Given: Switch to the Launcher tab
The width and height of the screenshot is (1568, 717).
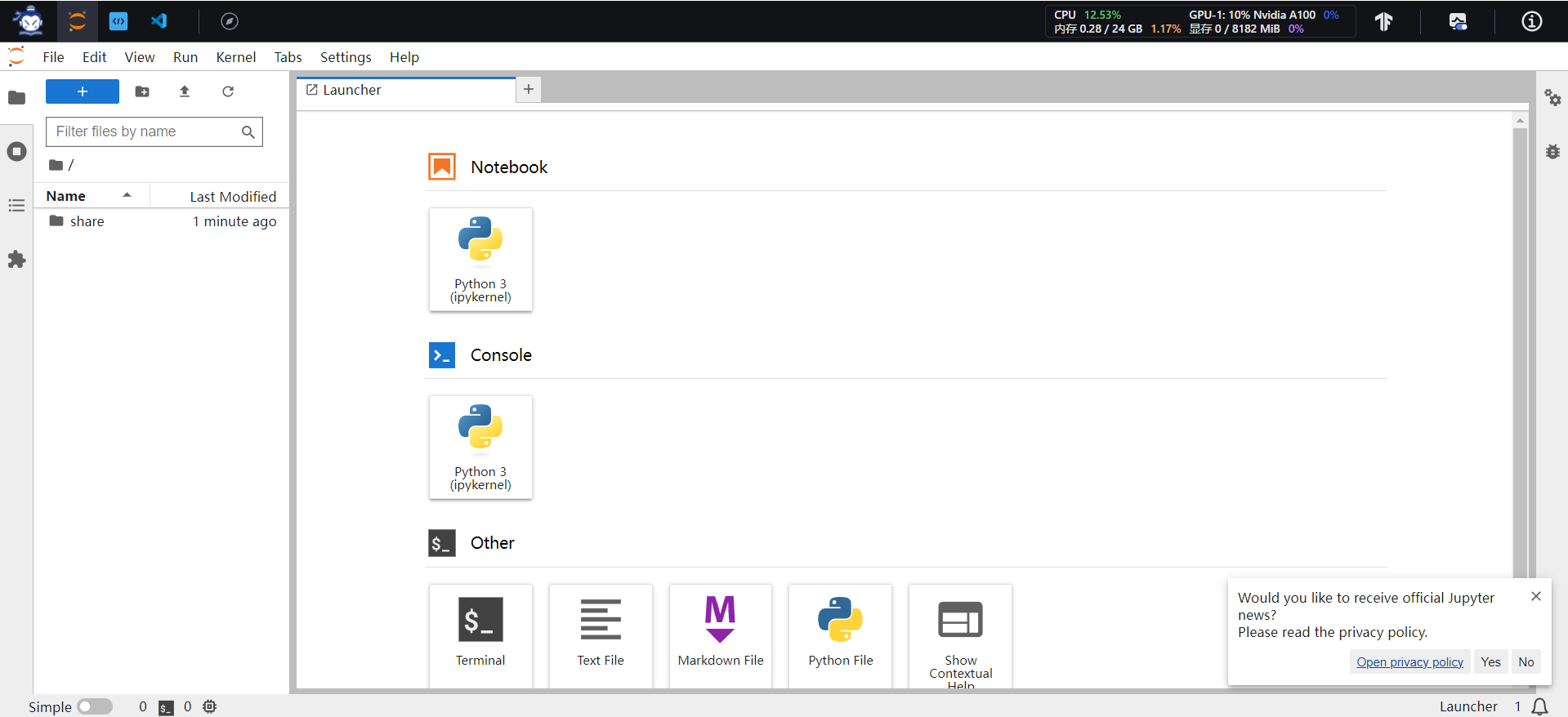Looking at the screenshot, I should coord(352,90).
